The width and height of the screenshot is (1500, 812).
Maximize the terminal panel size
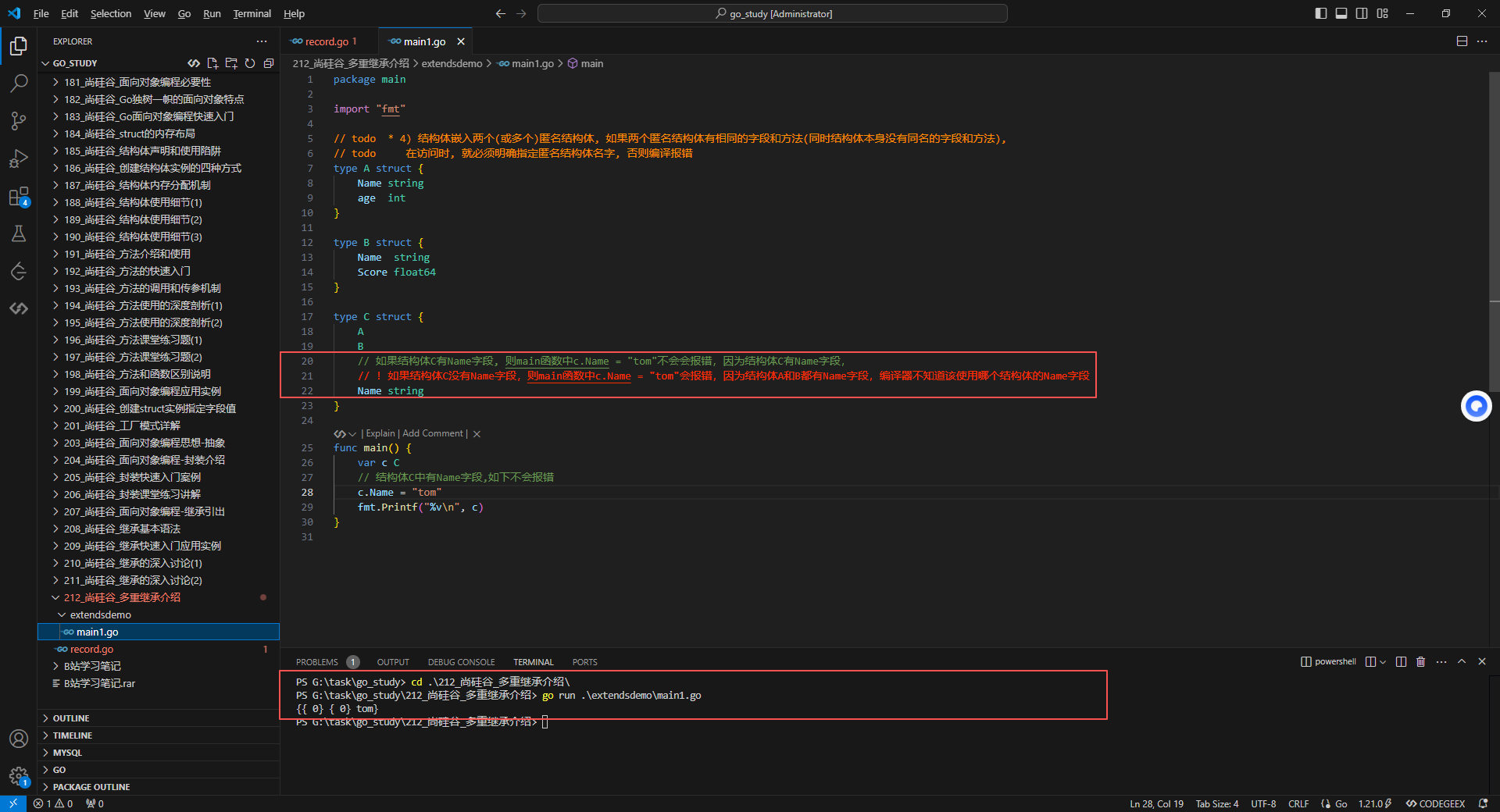(x=1462, y=661)
